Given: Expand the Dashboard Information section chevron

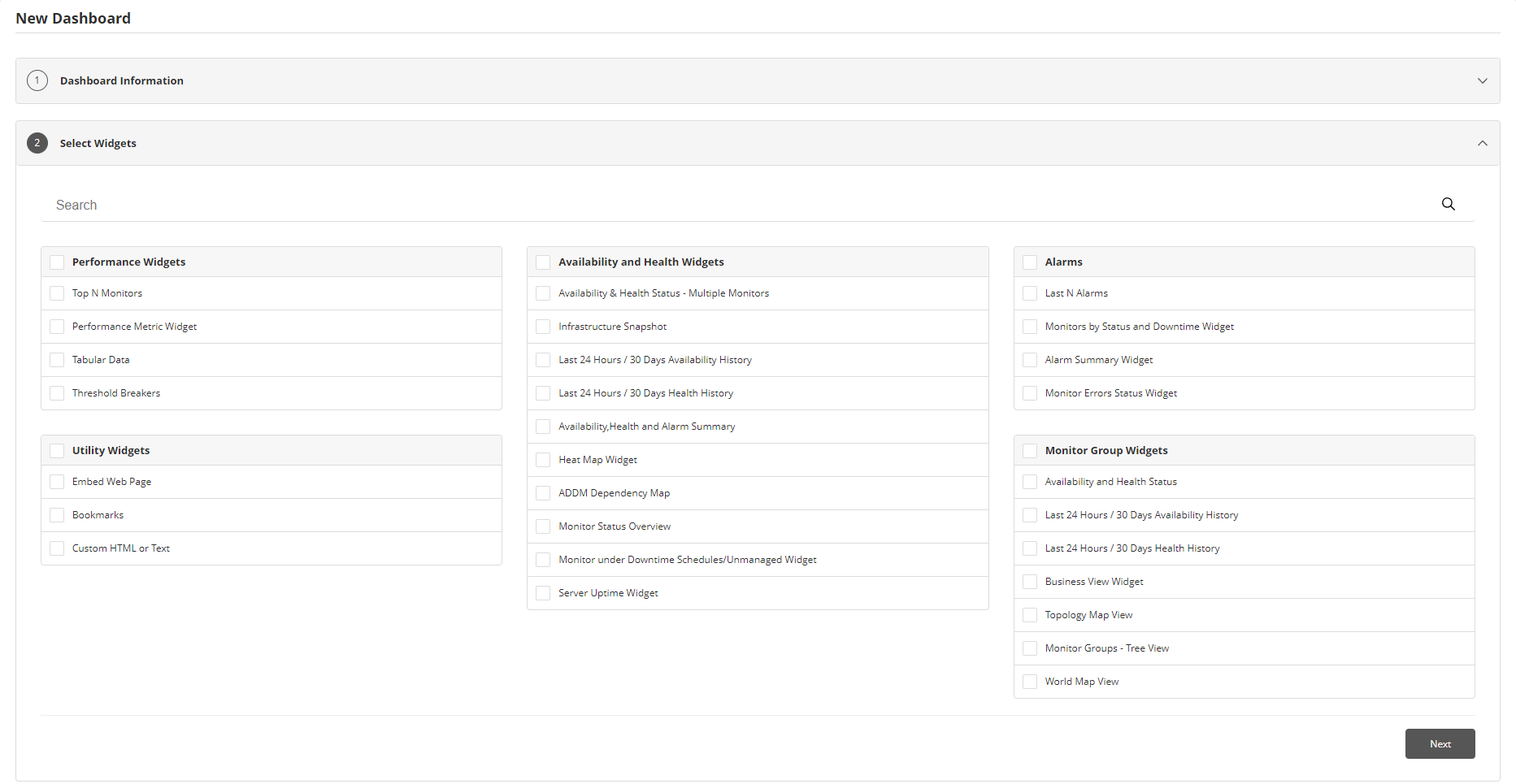Looking at the screenshot, I should 1482,80.
